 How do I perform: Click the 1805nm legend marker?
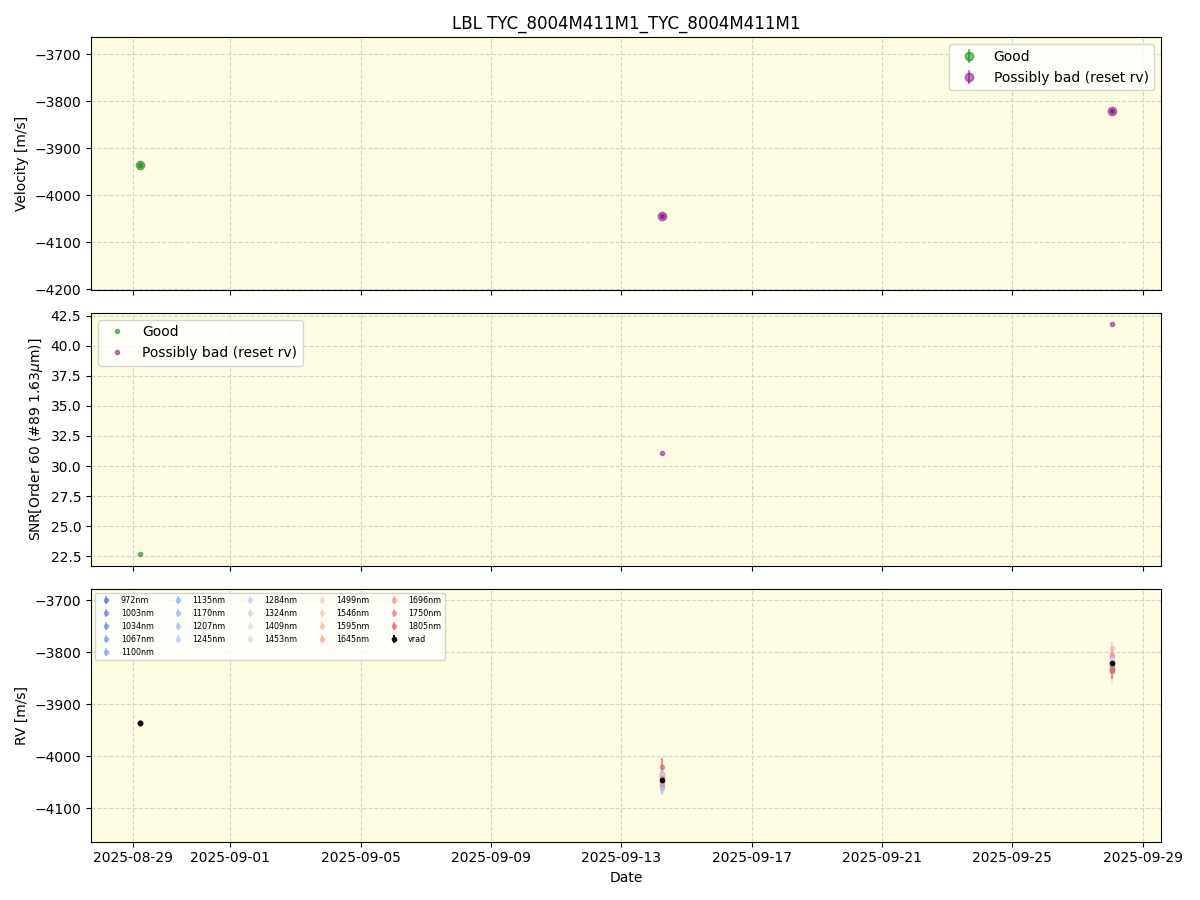tap(394, 626)
